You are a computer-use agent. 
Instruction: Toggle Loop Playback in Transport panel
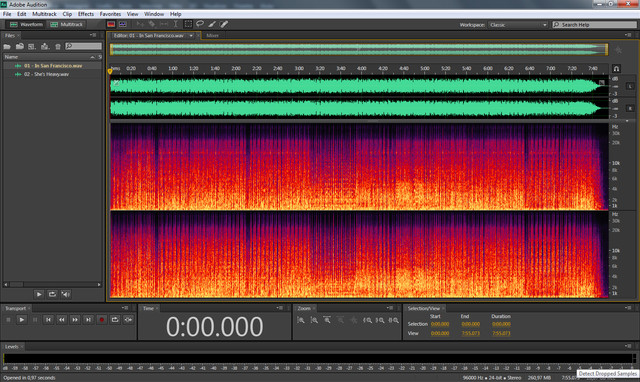(115, 320)
